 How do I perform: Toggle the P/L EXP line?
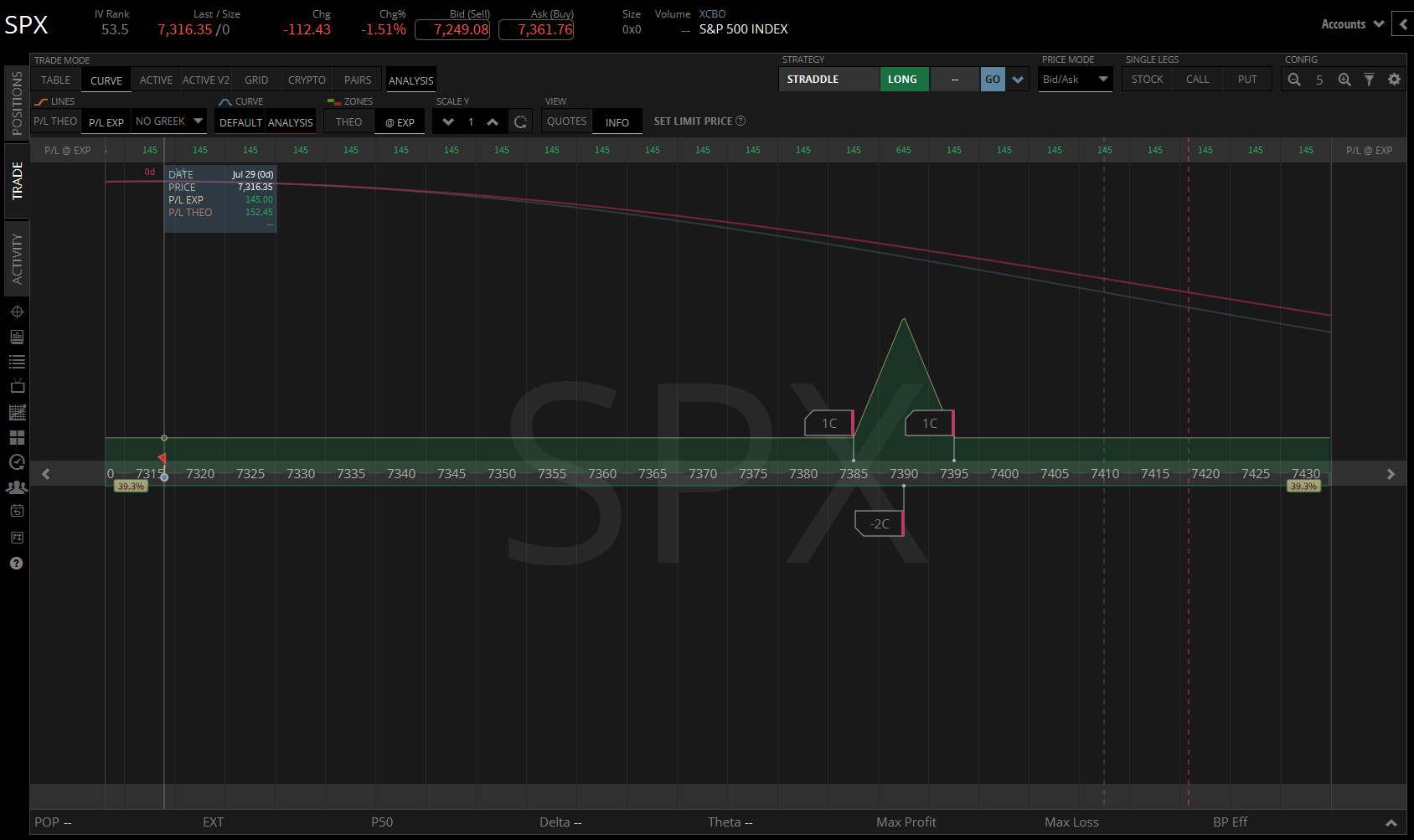point(106,122)
